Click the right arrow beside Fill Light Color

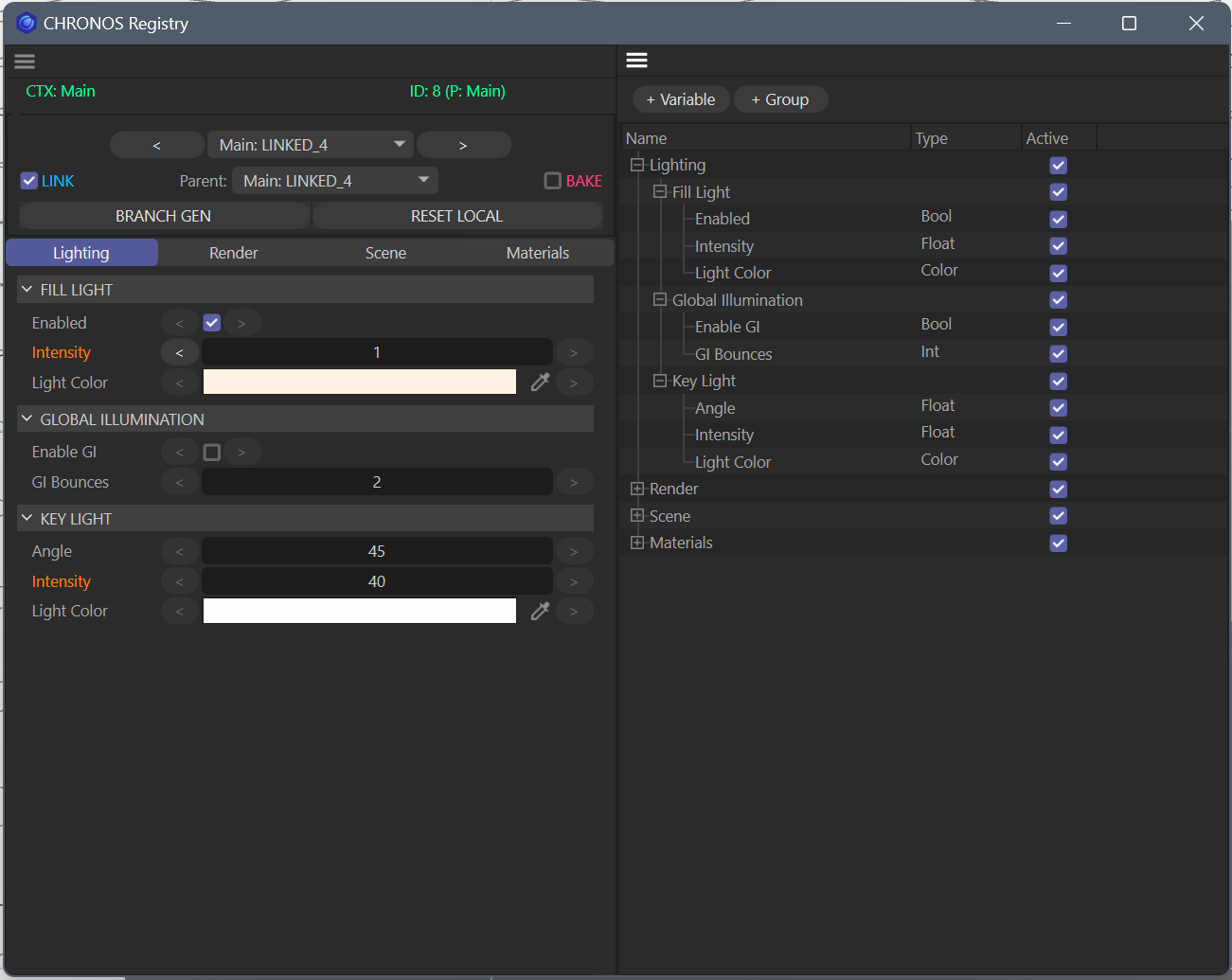click(x=574, y=383)
